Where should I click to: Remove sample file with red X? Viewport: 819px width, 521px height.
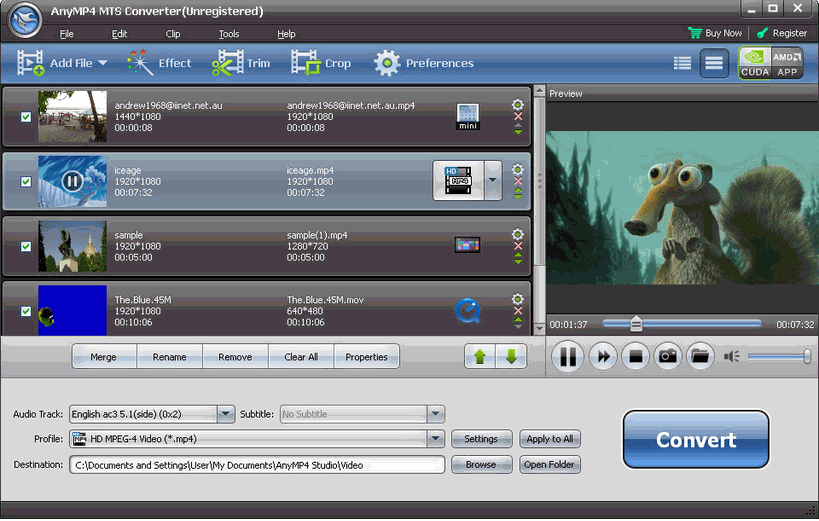tap(518, 246)
